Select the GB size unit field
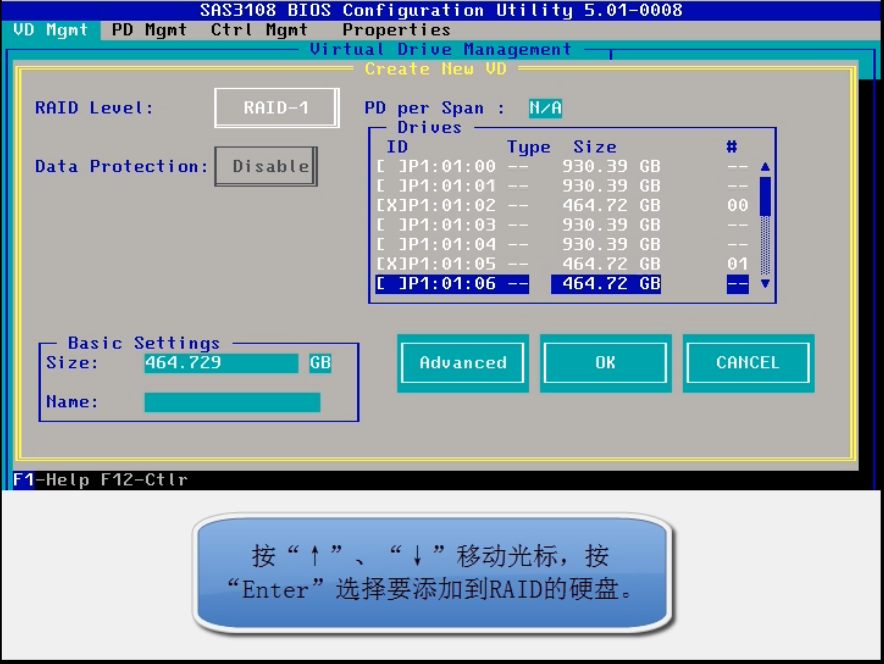 pyautogui.click(x=320, y=363)
